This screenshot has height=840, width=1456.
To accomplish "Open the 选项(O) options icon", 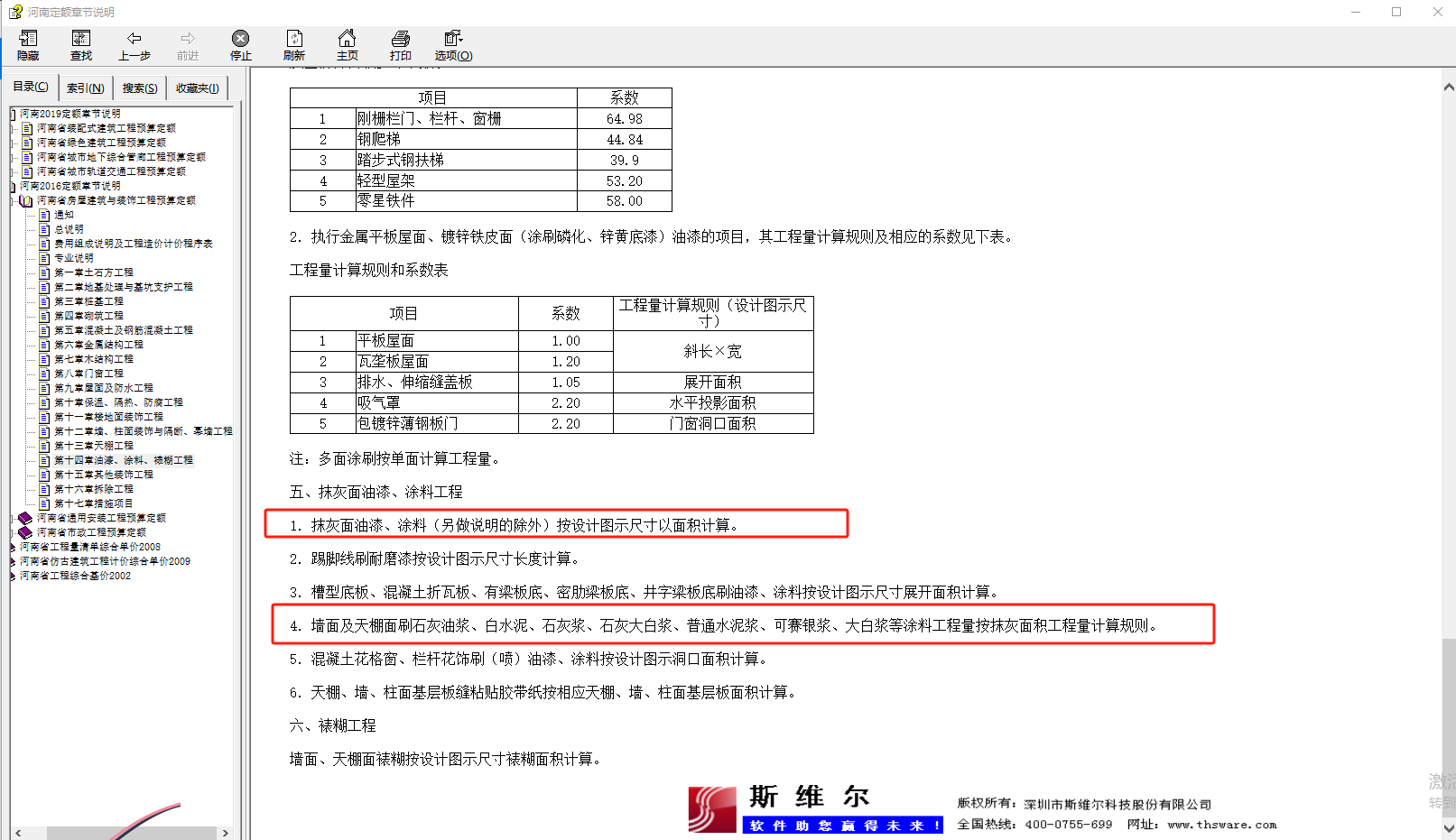I will coord(453,44).
